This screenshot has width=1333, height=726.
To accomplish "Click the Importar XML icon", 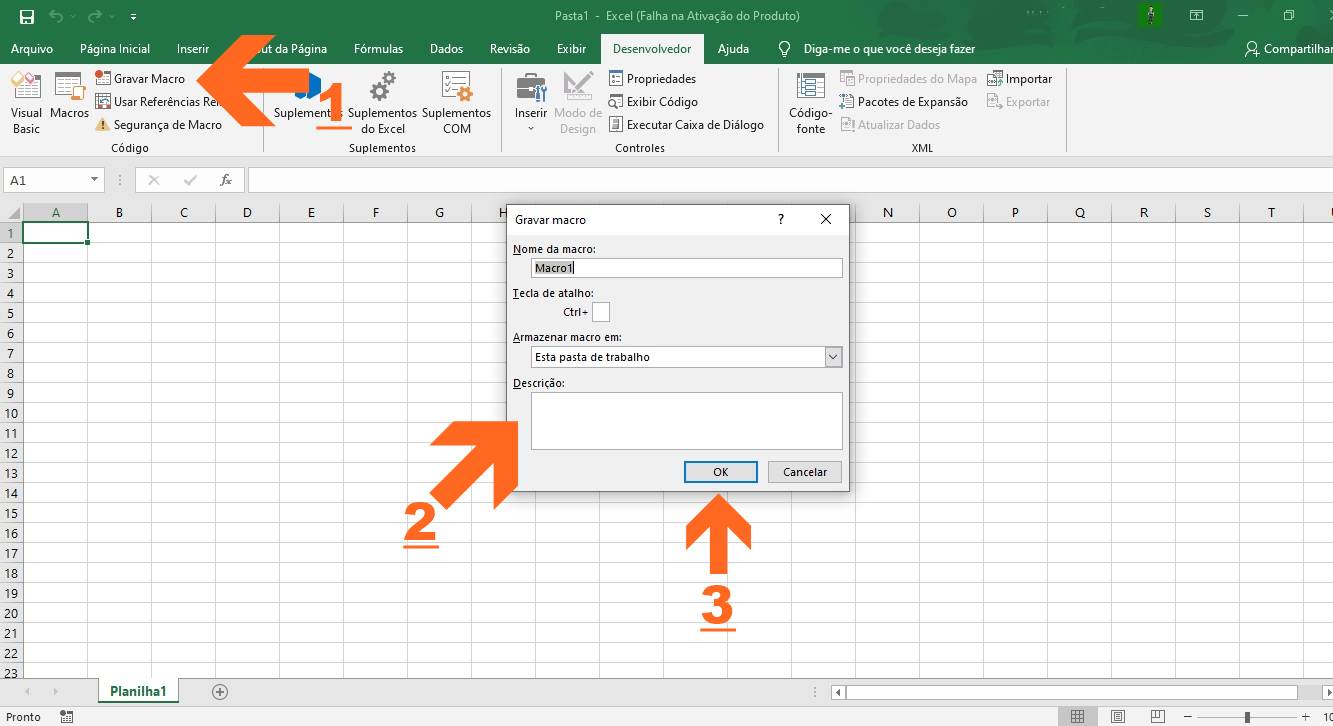I will click(1019, 78).
